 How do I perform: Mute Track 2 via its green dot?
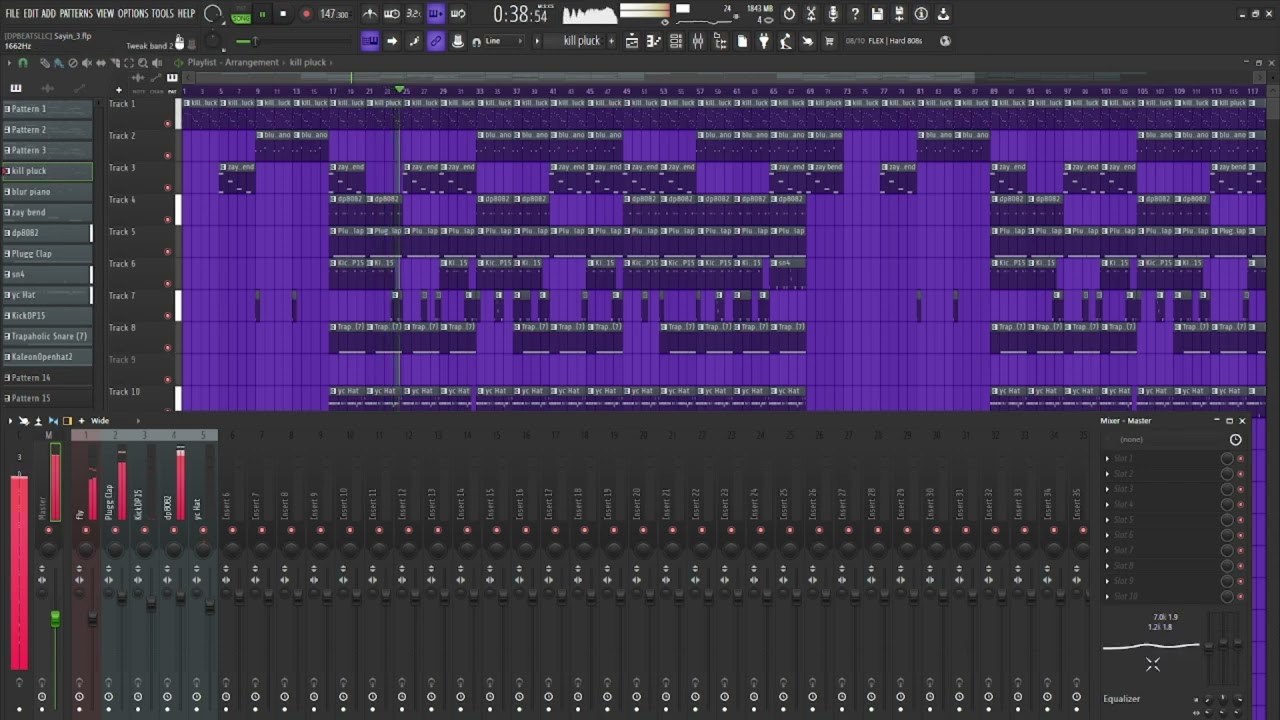coord(167,156)
